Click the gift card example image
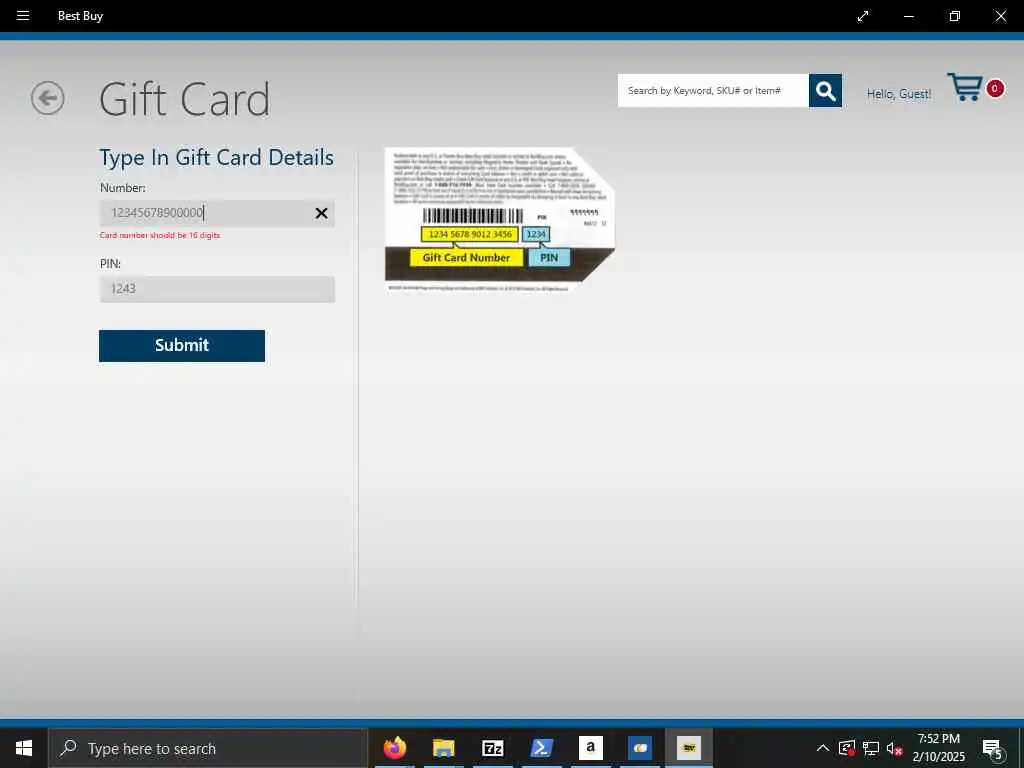Screen dimensions: 1024x768 500,220
